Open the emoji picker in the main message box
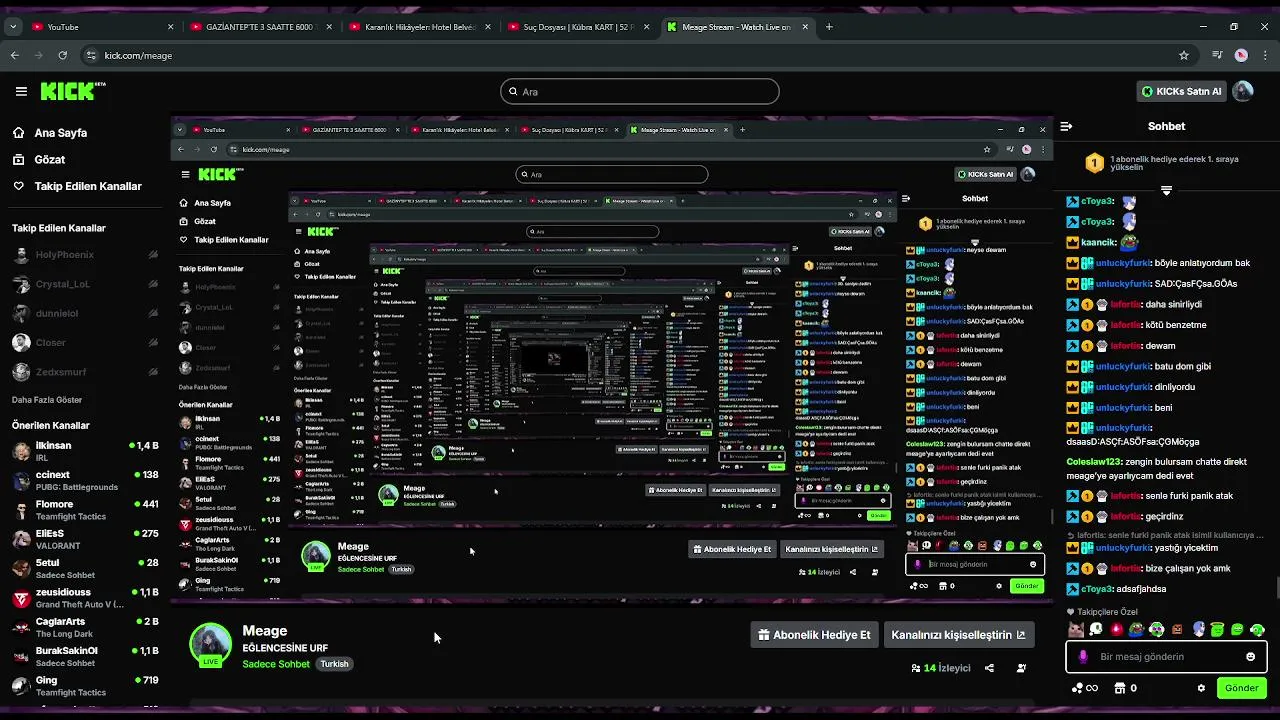 [x=1250, y=656]
